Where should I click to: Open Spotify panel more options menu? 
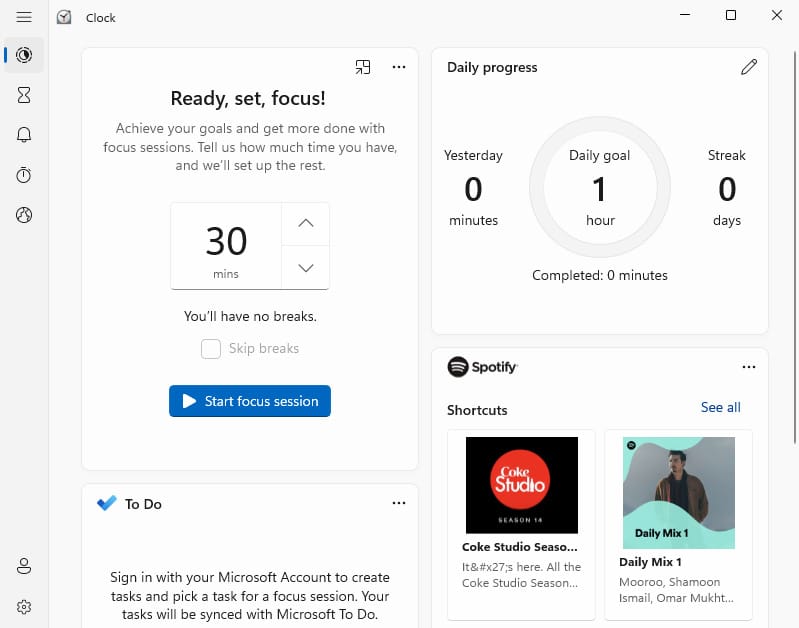749,367
